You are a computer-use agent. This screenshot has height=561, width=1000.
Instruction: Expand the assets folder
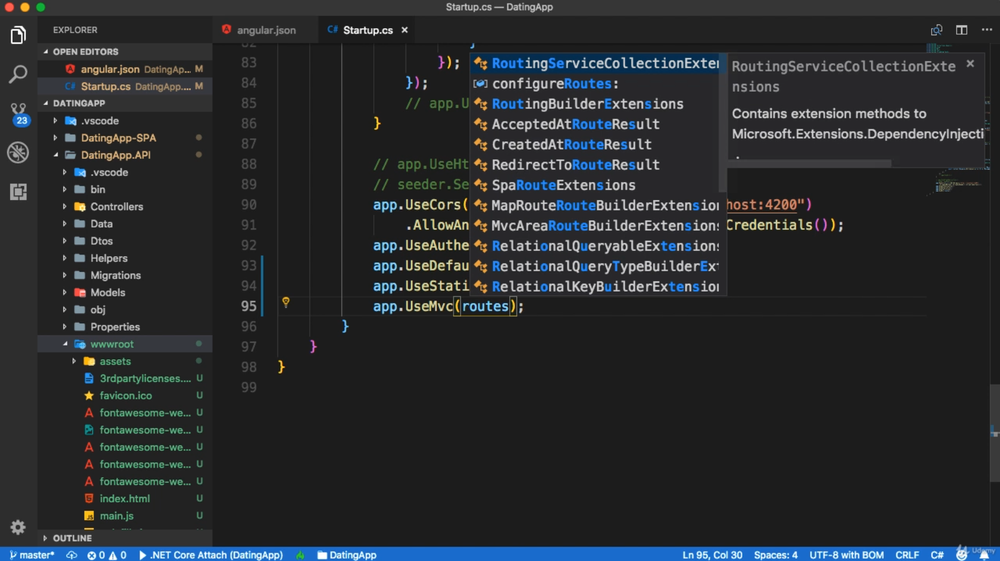pos(125,361)
